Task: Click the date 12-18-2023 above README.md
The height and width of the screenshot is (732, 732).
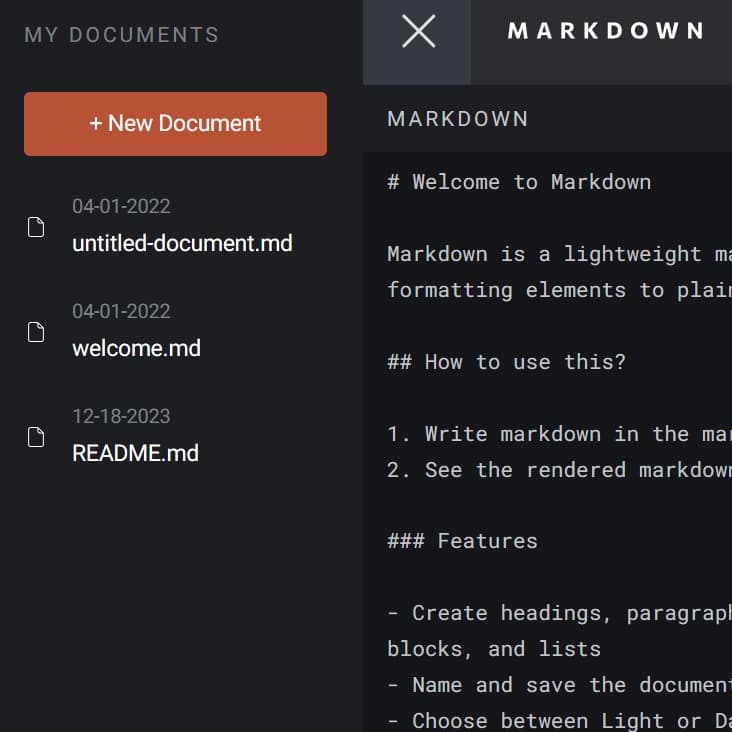Action: click(121, 416)
